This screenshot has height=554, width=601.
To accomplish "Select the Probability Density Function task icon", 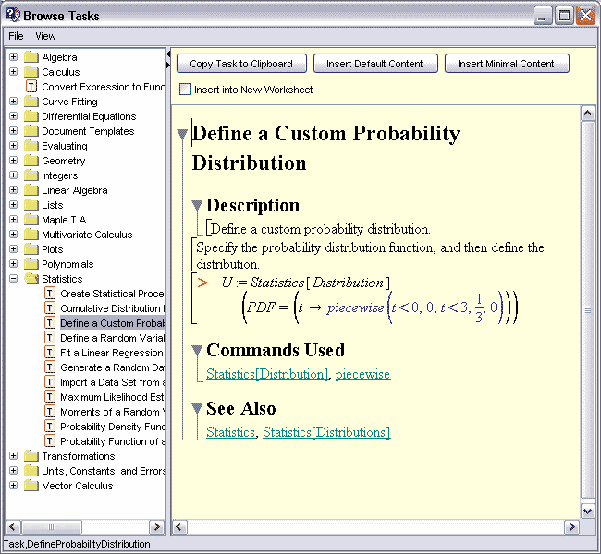I will tap(49, 426).
